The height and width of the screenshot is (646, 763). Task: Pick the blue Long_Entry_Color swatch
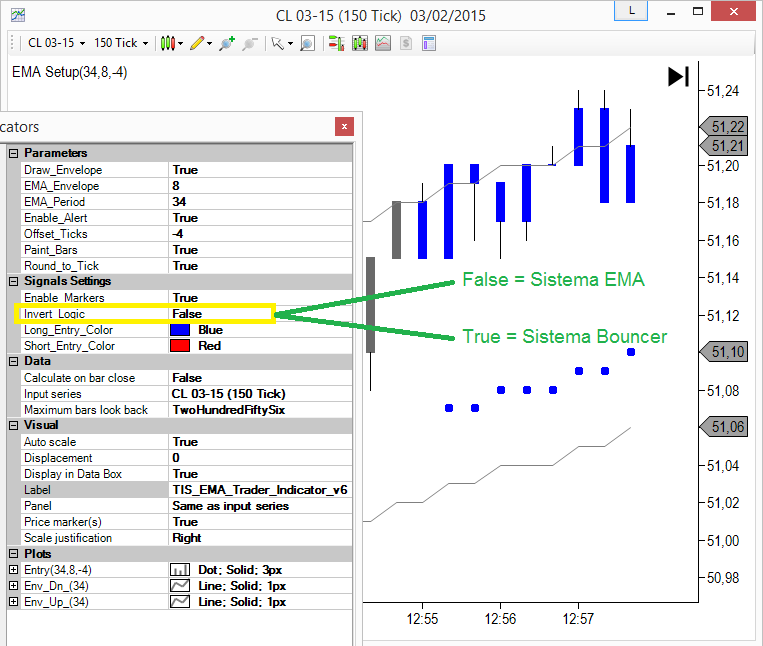(x=180, y=330)
